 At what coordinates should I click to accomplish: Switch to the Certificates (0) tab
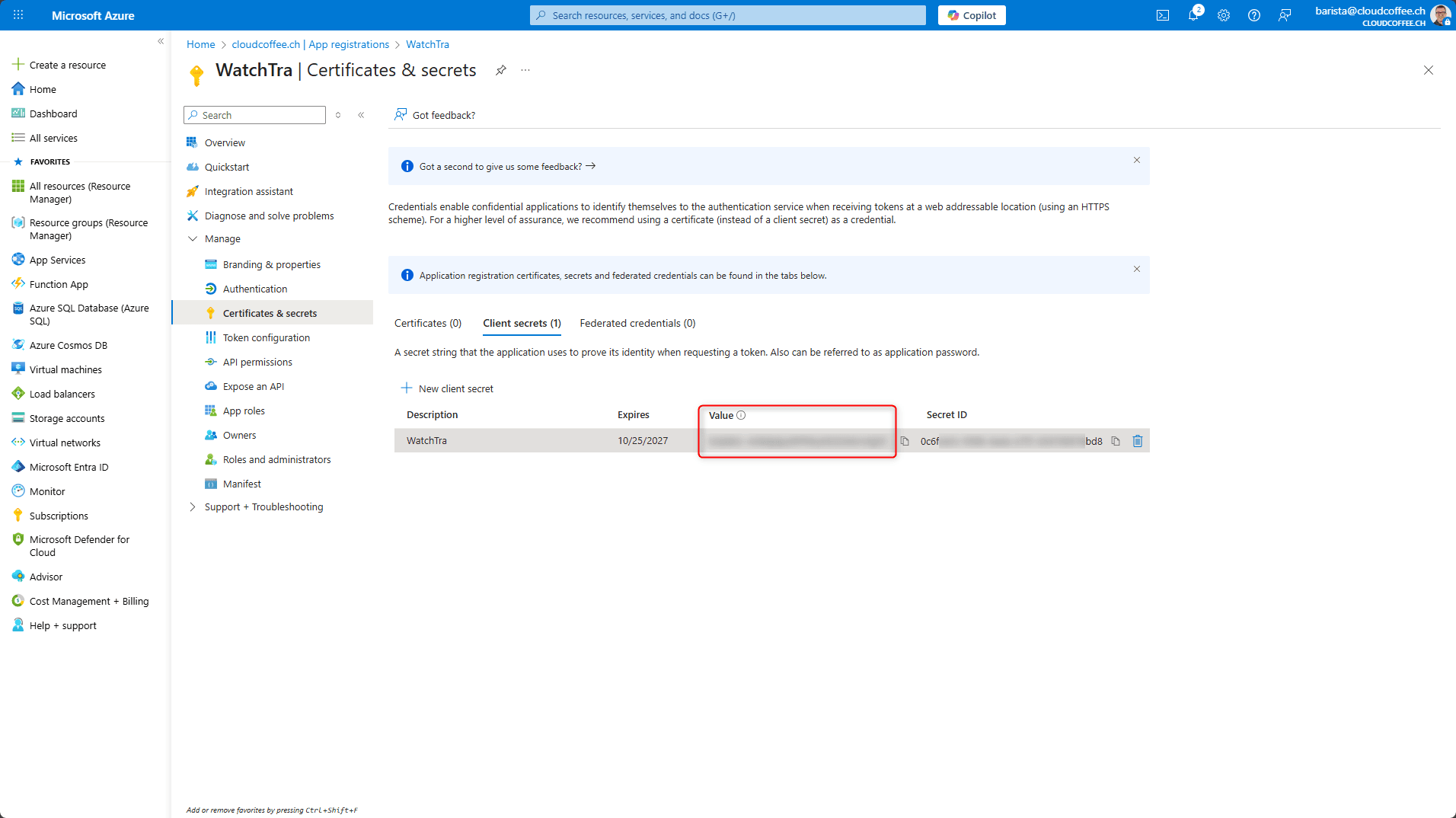[x=428, y=323]
